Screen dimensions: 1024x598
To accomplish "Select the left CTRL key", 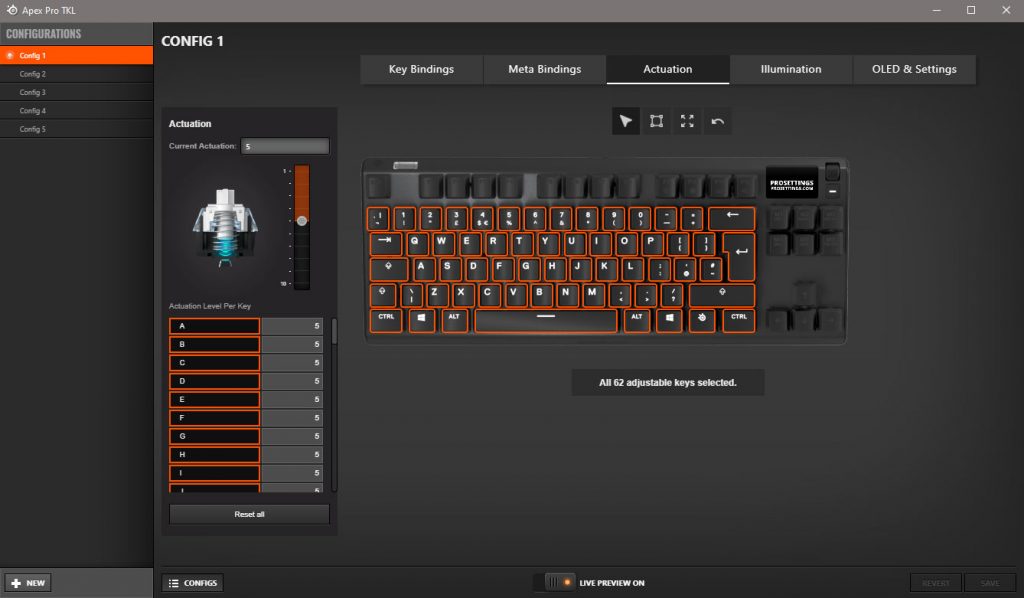I will pyautogui.click(x=386, y=321).
